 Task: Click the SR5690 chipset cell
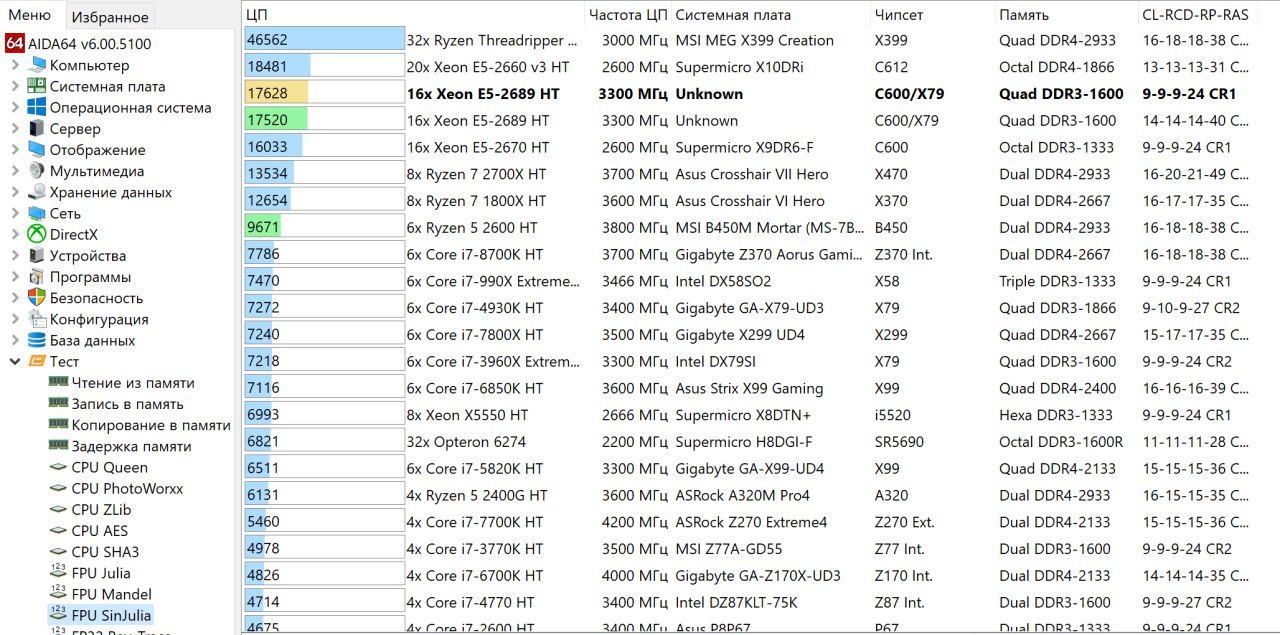pos(899,442)
